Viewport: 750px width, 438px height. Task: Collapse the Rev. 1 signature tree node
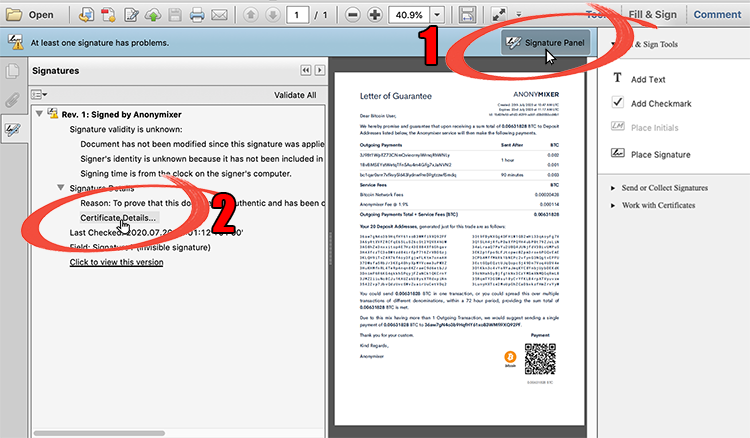click(x=39, y=114)
